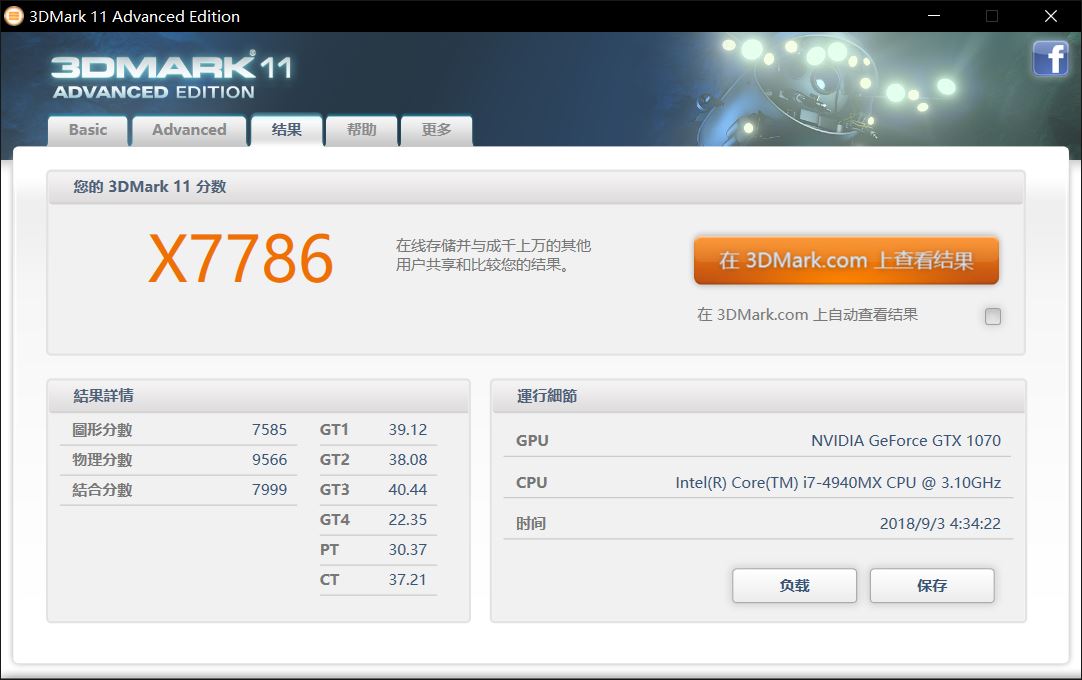Select the 结果 tab
This screenshot has height=680, width=1082.
coord(286,130)
